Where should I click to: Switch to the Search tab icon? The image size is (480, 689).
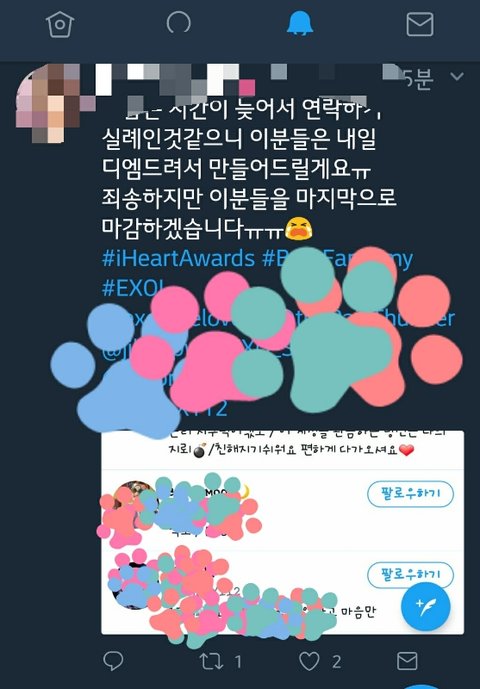pos(179,23)
